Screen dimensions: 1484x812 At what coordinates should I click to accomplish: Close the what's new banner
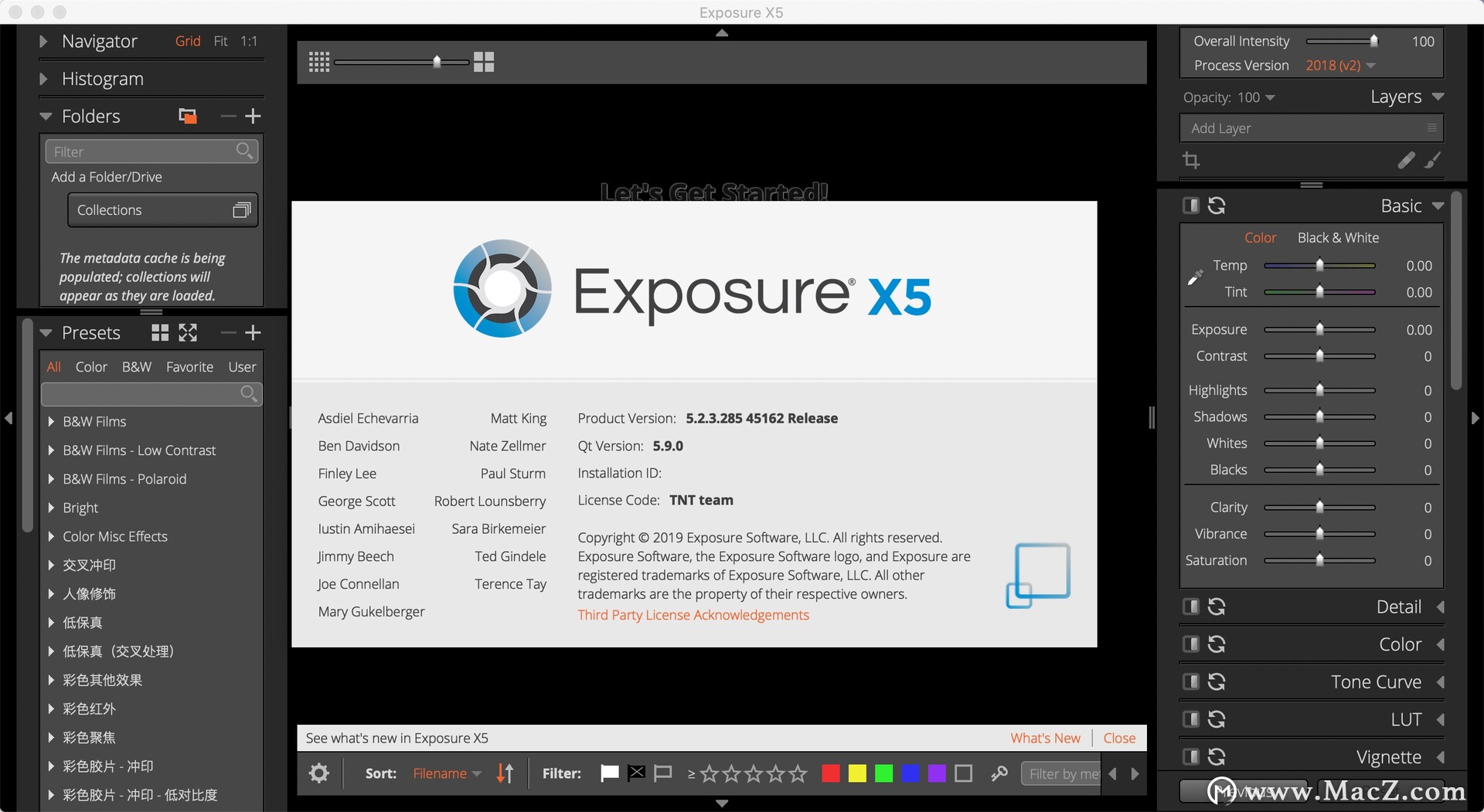(x=1119, y=738)
